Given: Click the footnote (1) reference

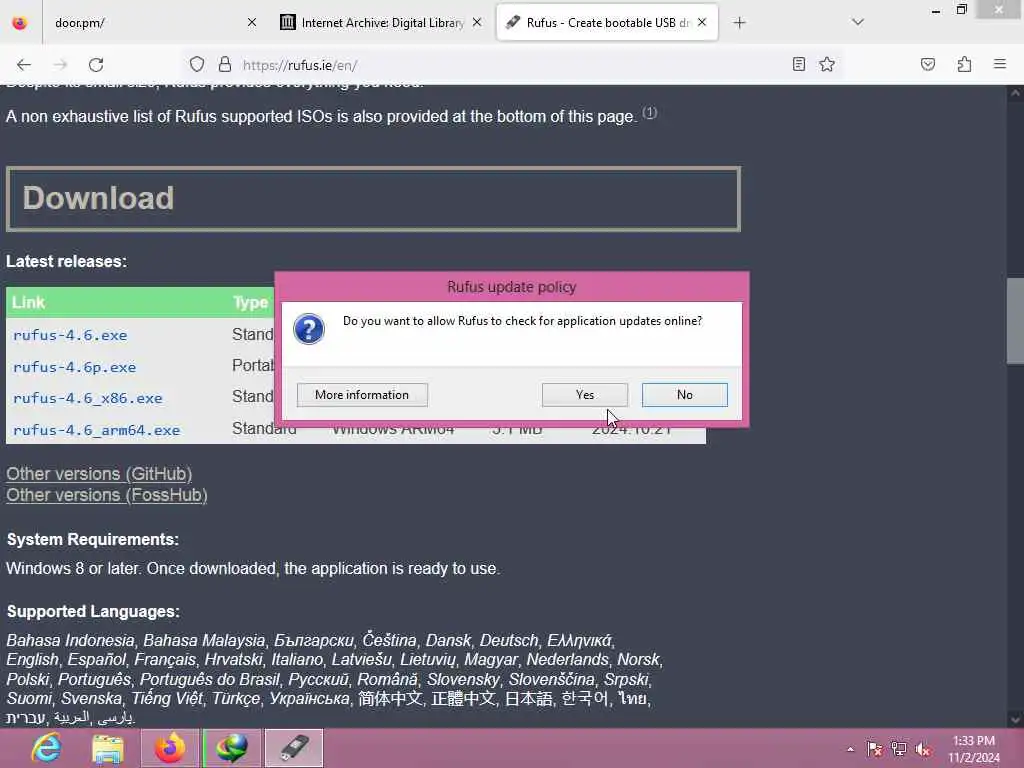Looking at the screenshot, I should click(x=649, y=112).
